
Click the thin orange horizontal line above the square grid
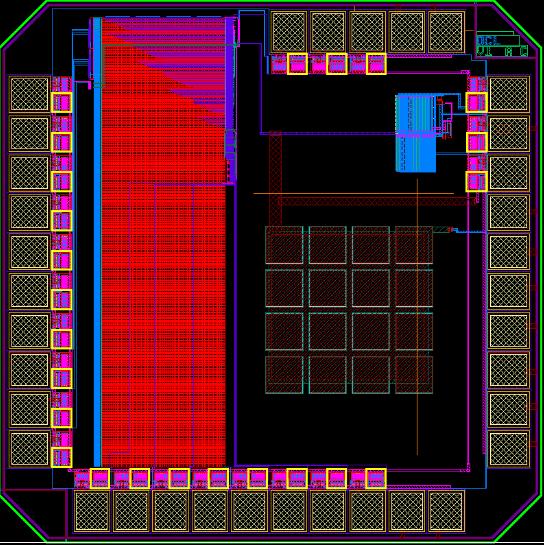pyautogui.click(x=354, y=193)
